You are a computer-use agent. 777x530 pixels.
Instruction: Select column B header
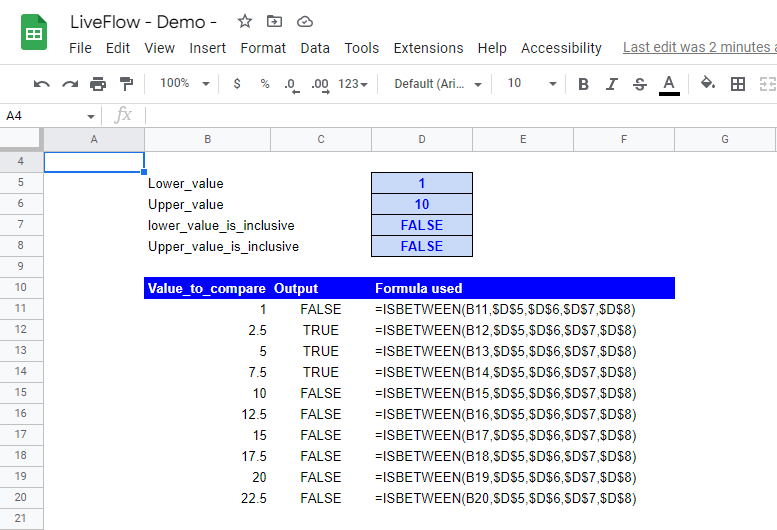click(x=208, y=139)
